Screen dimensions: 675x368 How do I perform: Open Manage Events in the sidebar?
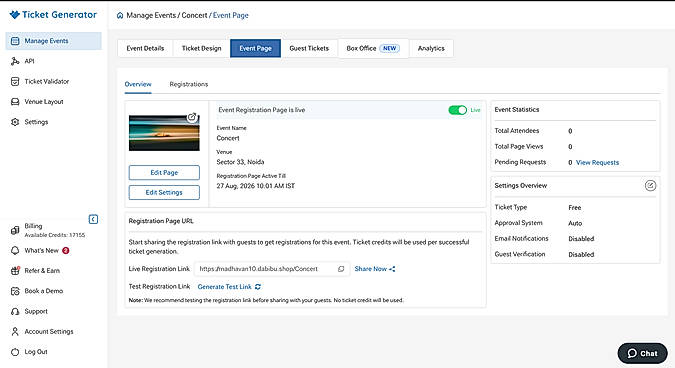coord(53,41)
